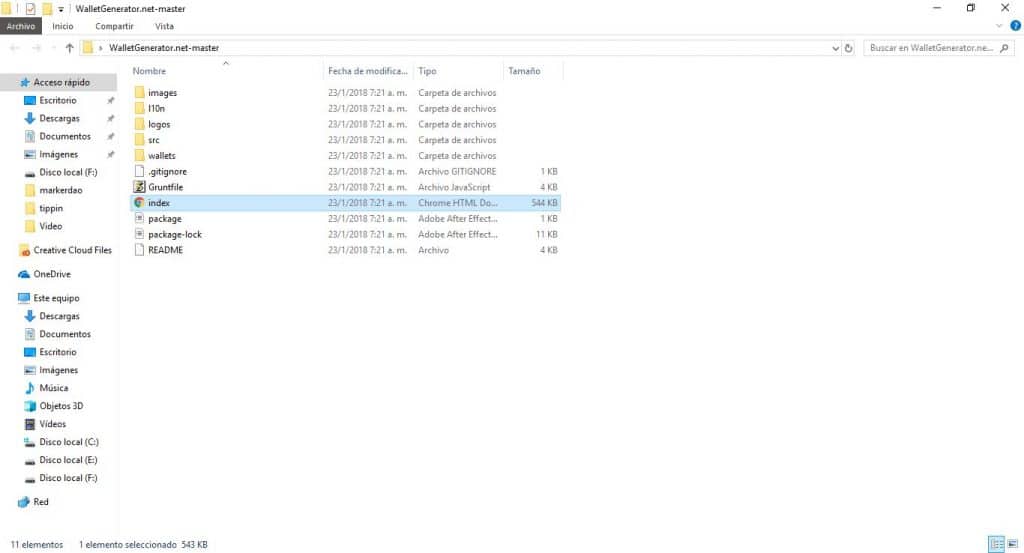Select the wallets folder
Screen dimensions: 1024x553
point(161,155)
